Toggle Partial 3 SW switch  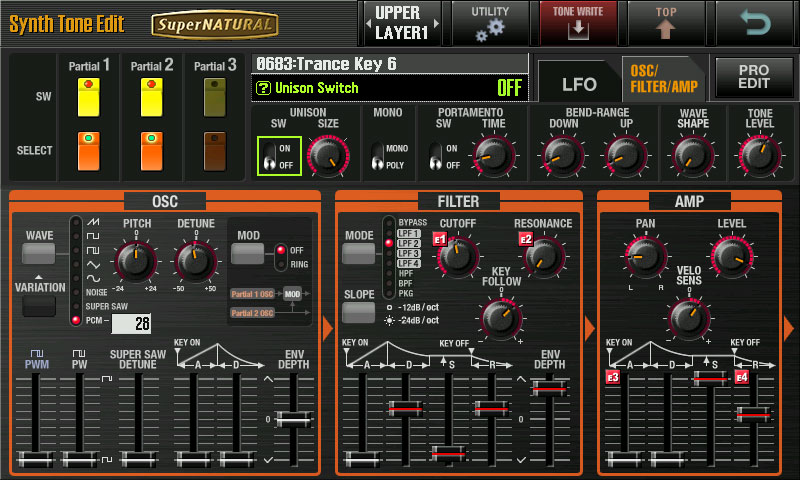215,97
